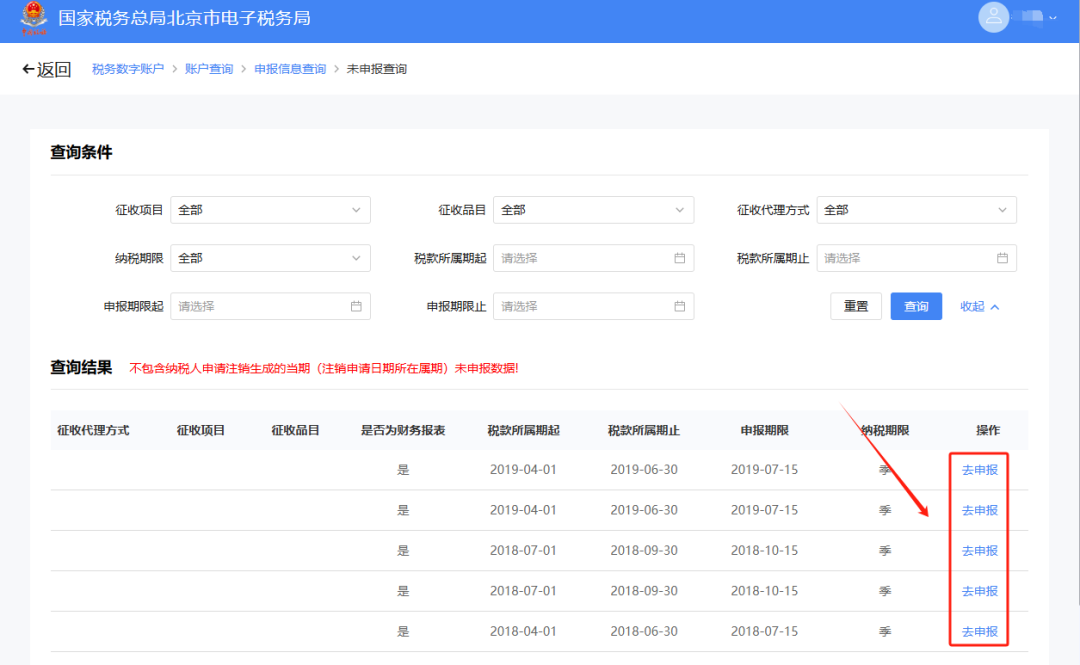The image size is (1080, 665).
Task: Click the user avatar in the header
Action: click(x=993, y=18)
